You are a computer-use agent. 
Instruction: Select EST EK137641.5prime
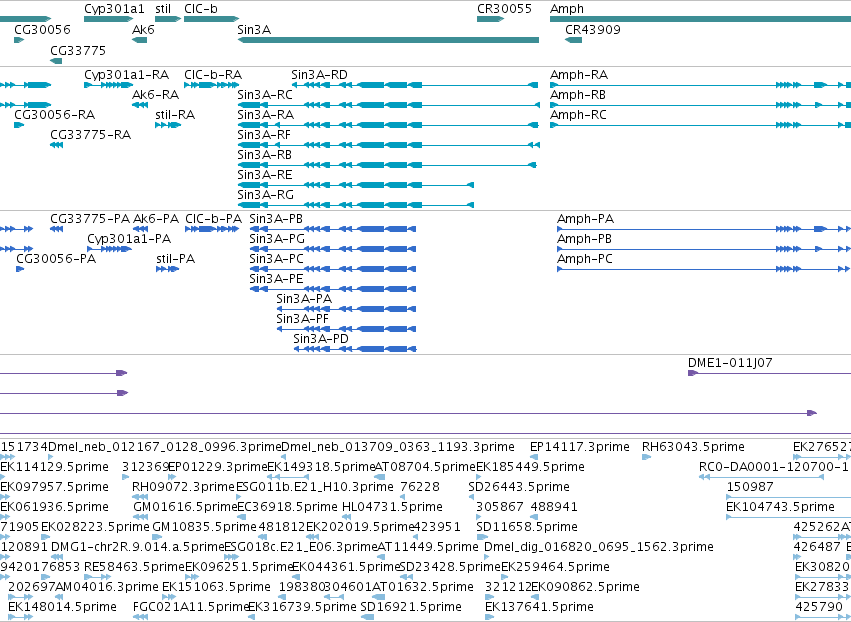[x=489, y=617]
